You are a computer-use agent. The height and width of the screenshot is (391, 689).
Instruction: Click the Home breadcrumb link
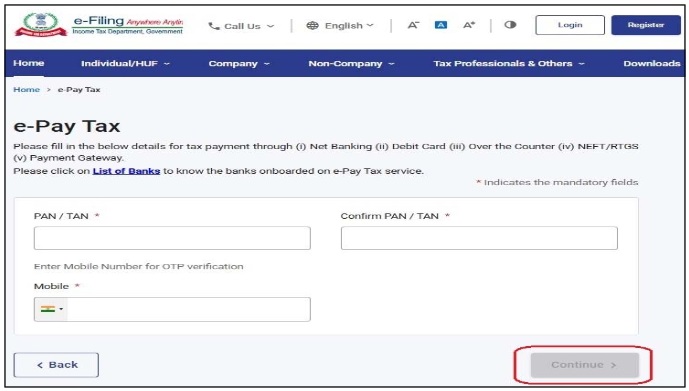(26, 90)
